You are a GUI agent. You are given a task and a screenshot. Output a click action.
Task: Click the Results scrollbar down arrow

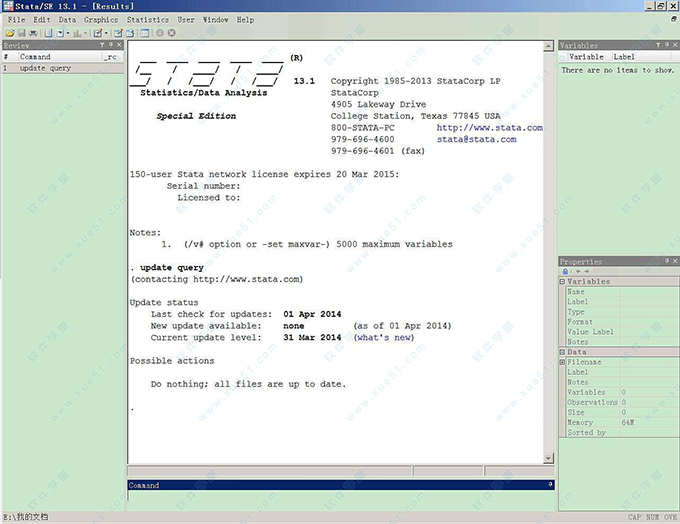click(x=548, y=458)
